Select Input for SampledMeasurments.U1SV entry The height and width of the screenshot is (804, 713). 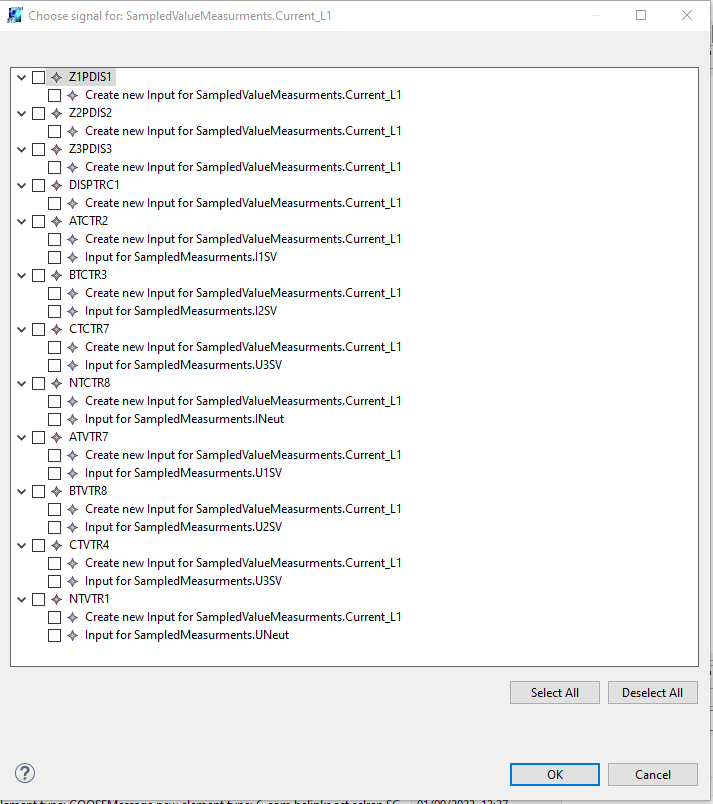pyautogui.click(x=183, y=473)
